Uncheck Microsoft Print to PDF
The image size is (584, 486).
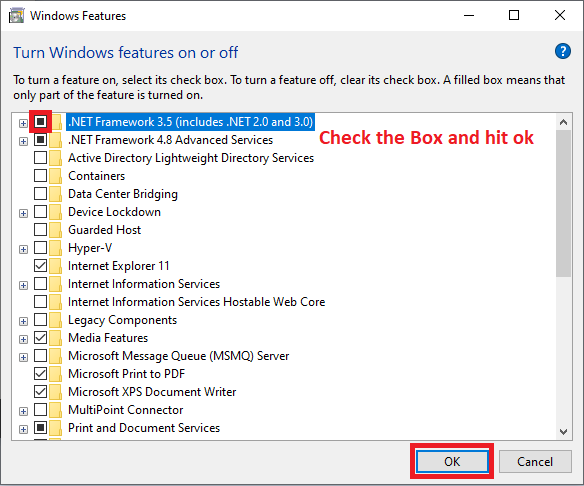[40, 374]
